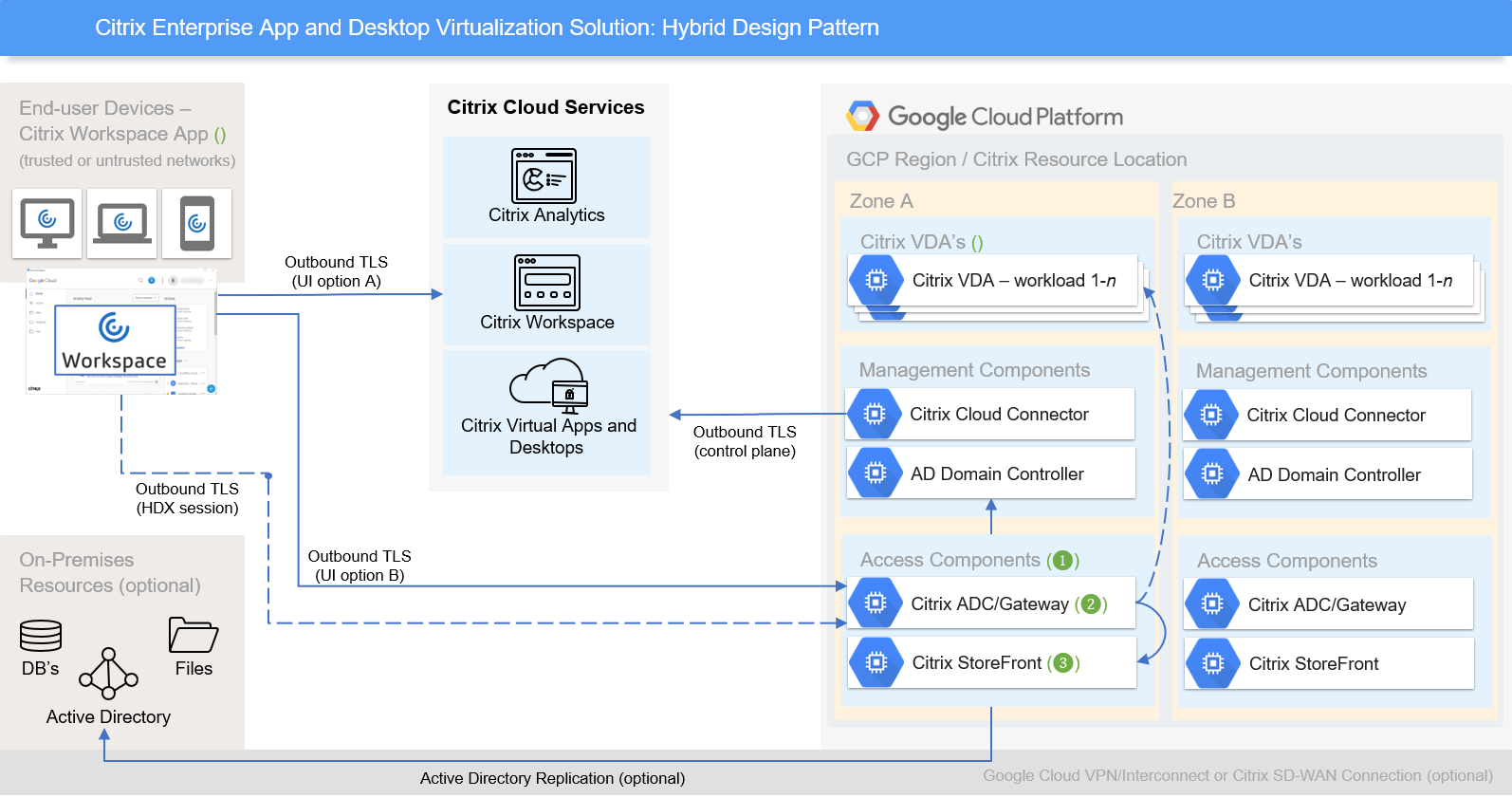The width and height of the screenshot is (1512, 798).
Task: Click the "Zone B" label
Action: coord(1204,201)
